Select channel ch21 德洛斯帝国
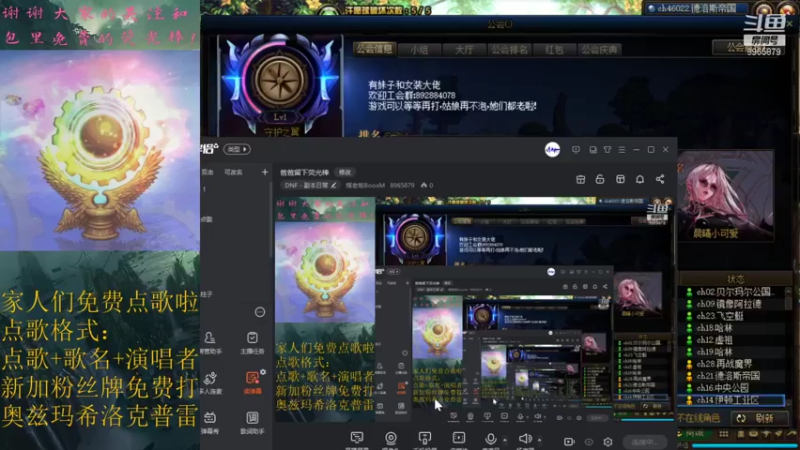Screen dimensions: 800x450 [x=731, y=376]
